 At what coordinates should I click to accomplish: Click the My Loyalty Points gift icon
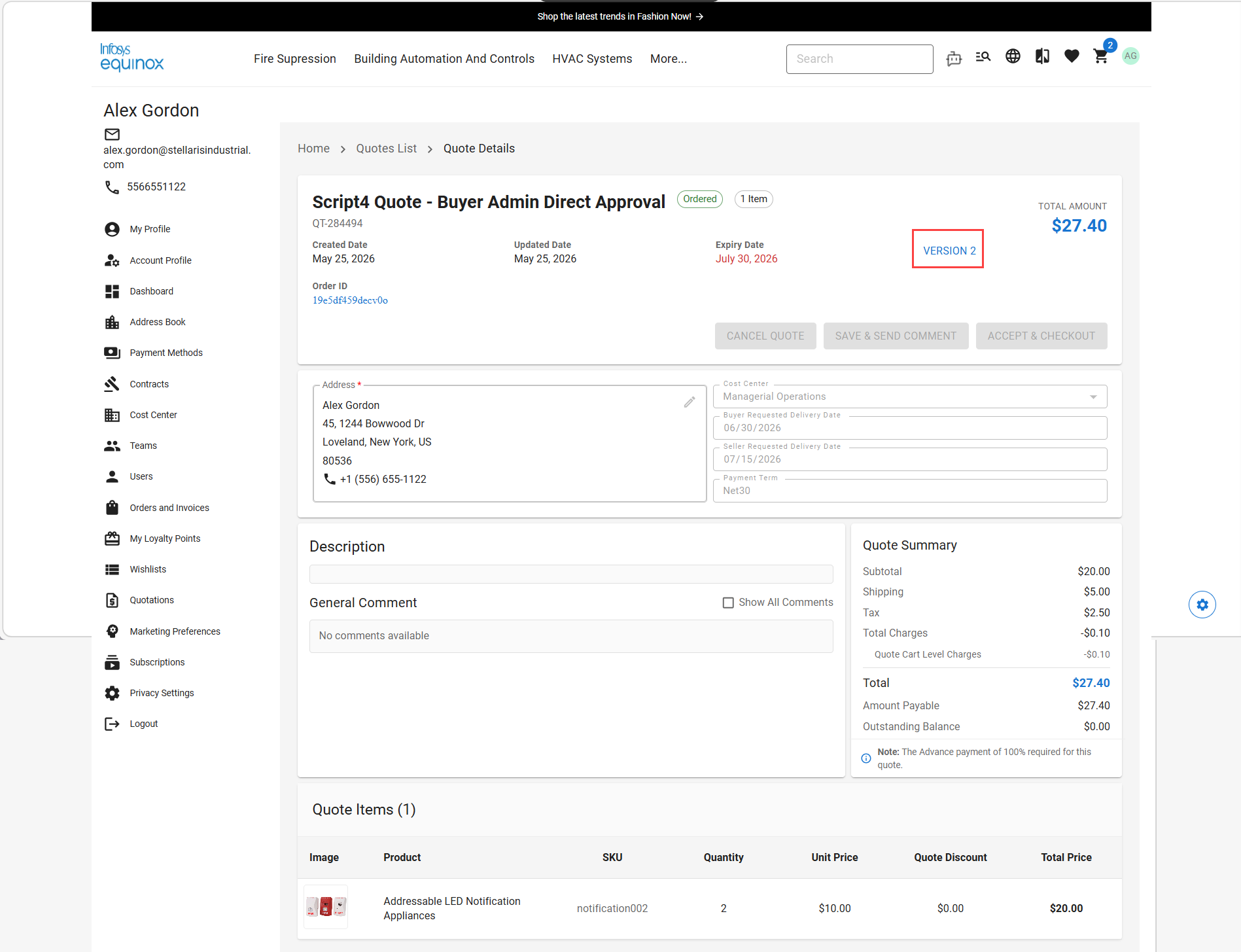112,538
